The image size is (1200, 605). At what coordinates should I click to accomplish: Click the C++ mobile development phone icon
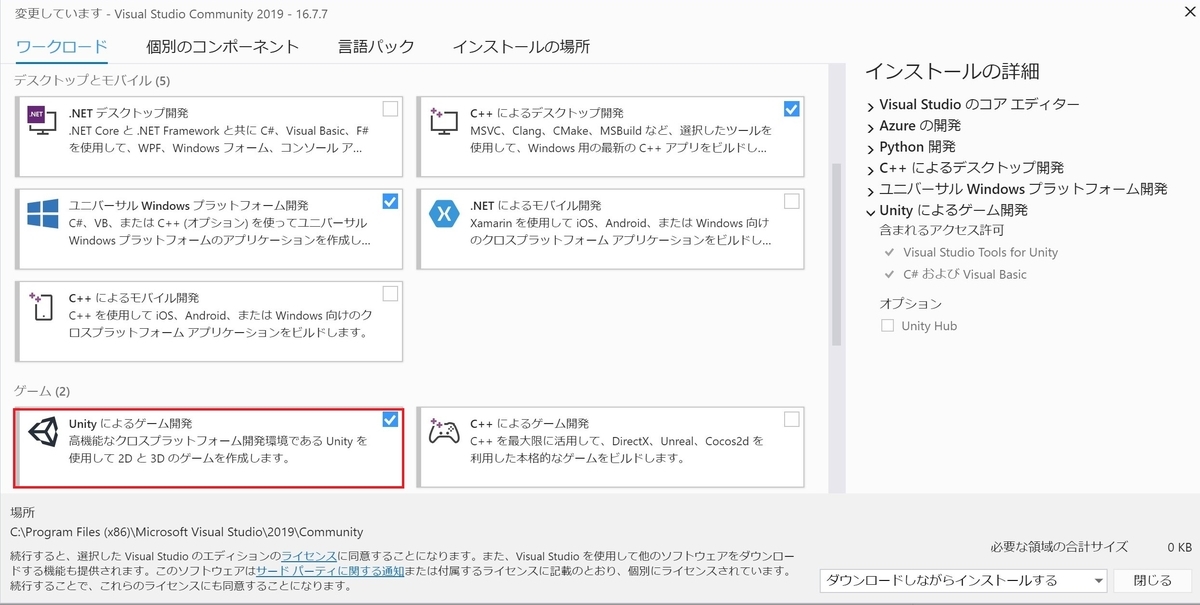42,307
